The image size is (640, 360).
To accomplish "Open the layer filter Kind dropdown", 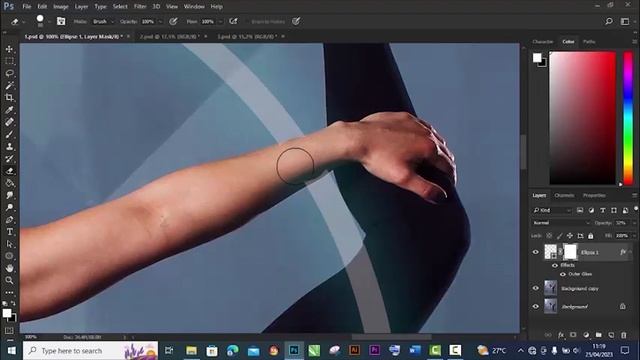I will [552, 210].
